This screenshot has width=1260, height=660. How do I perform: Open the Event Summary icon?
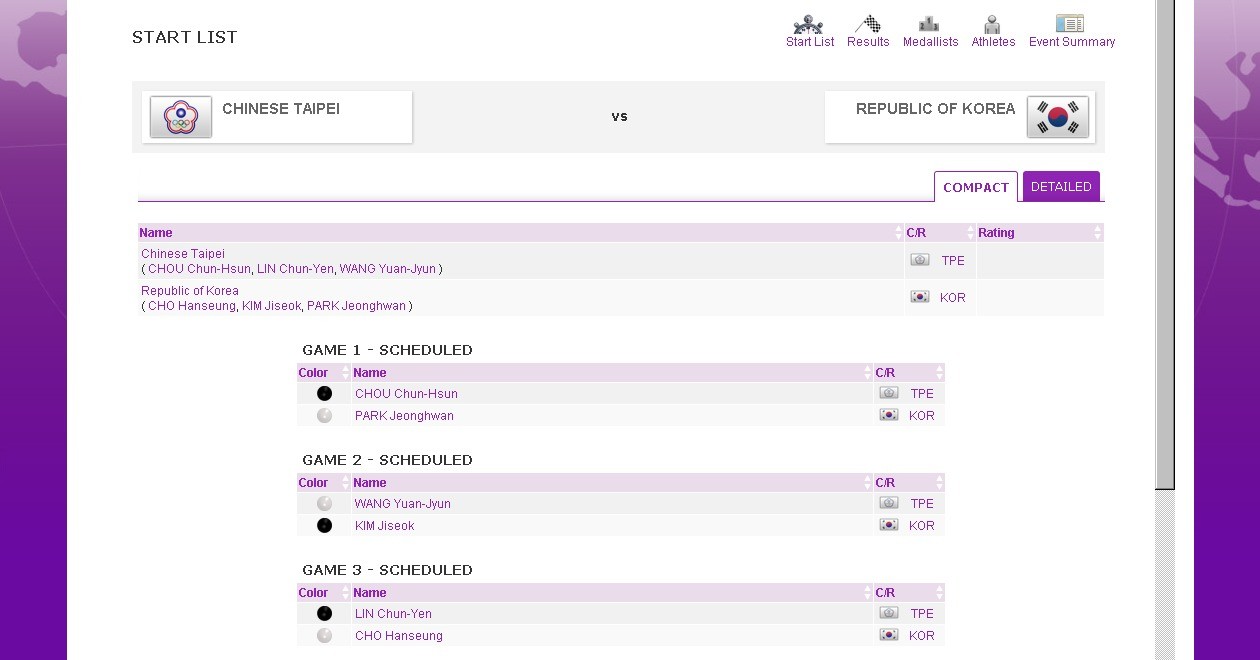click(1070, 24)
